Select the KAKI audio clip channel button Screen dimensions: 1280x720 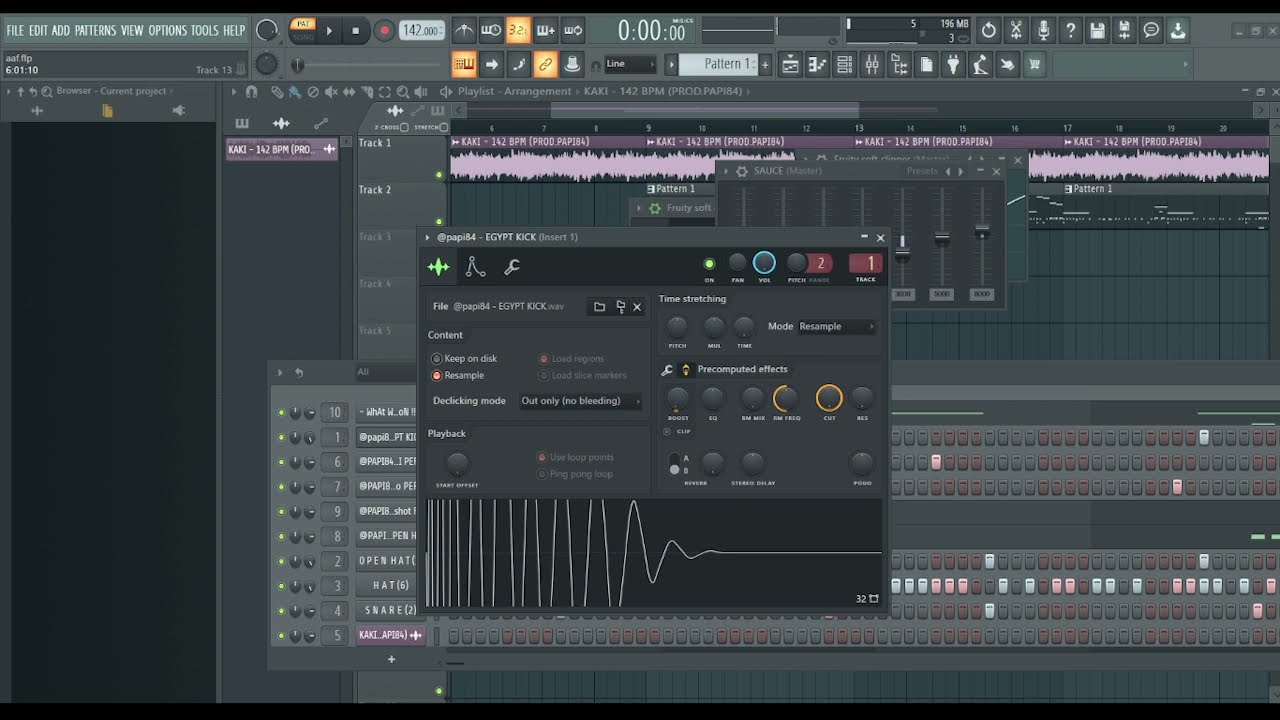[390, 635]
